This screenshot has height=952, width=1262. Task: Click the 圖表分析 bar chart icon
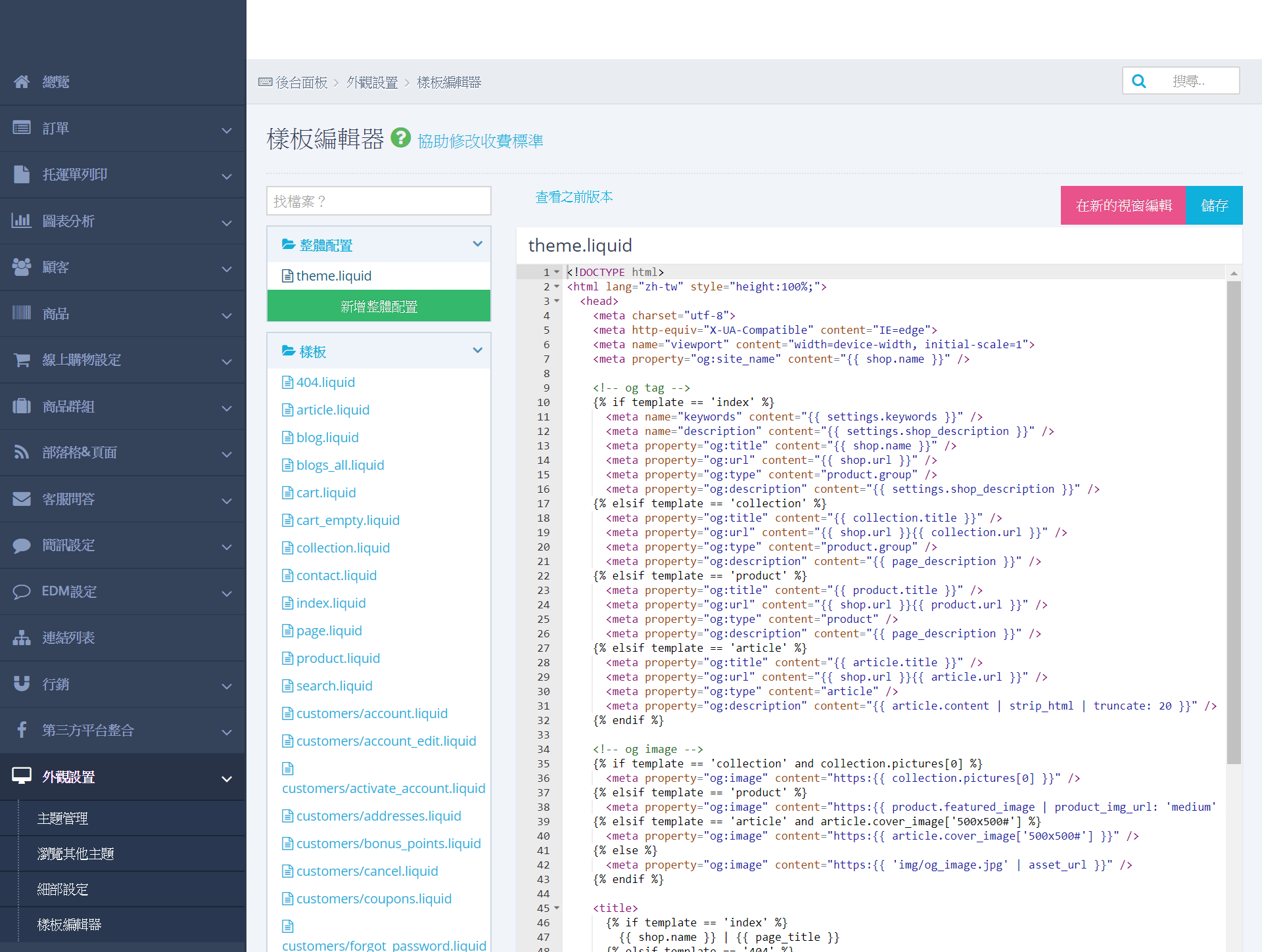pyautogui.click(x=22, y=220)
